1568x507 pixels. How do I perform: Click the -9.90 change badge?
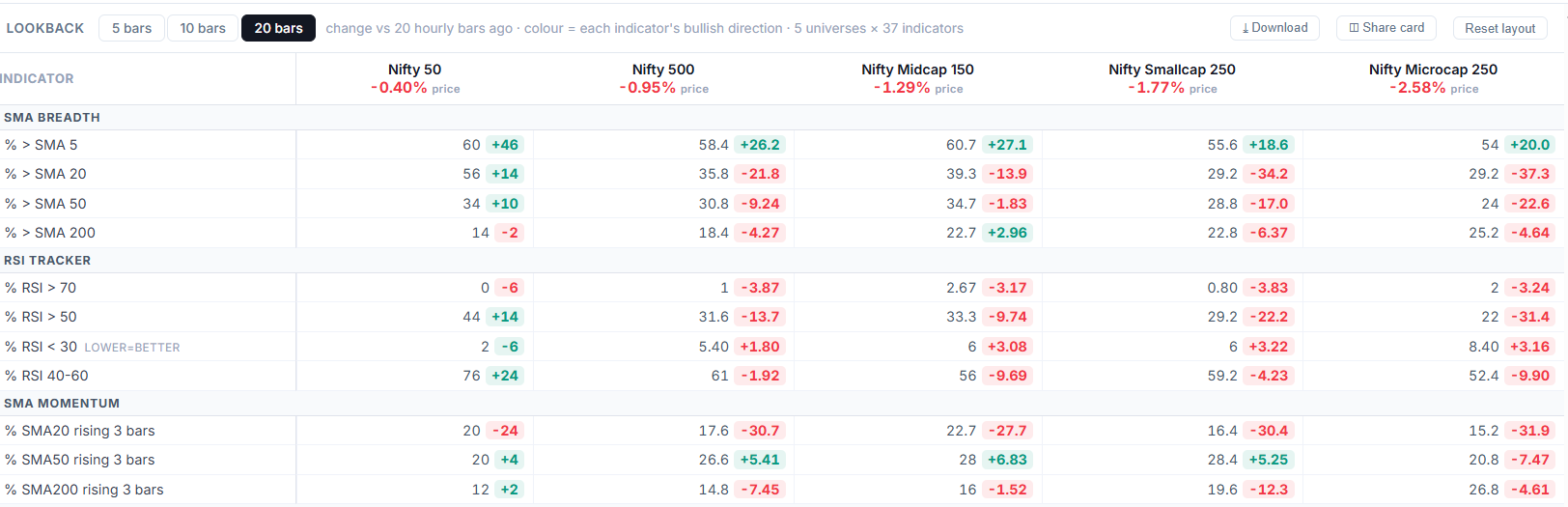coord(1530,376)
